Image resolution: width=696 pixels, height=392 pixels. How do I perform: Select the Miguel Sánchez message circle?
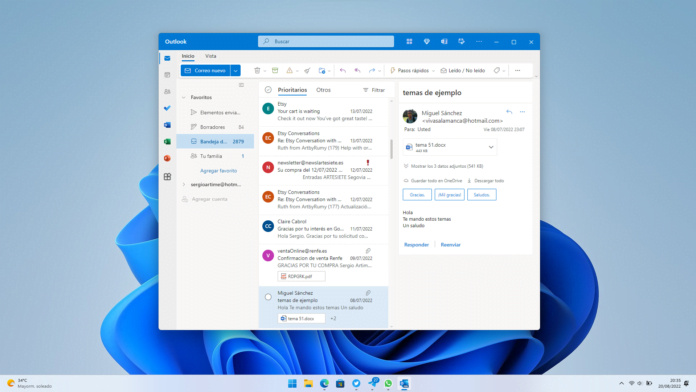coord(268,297)
